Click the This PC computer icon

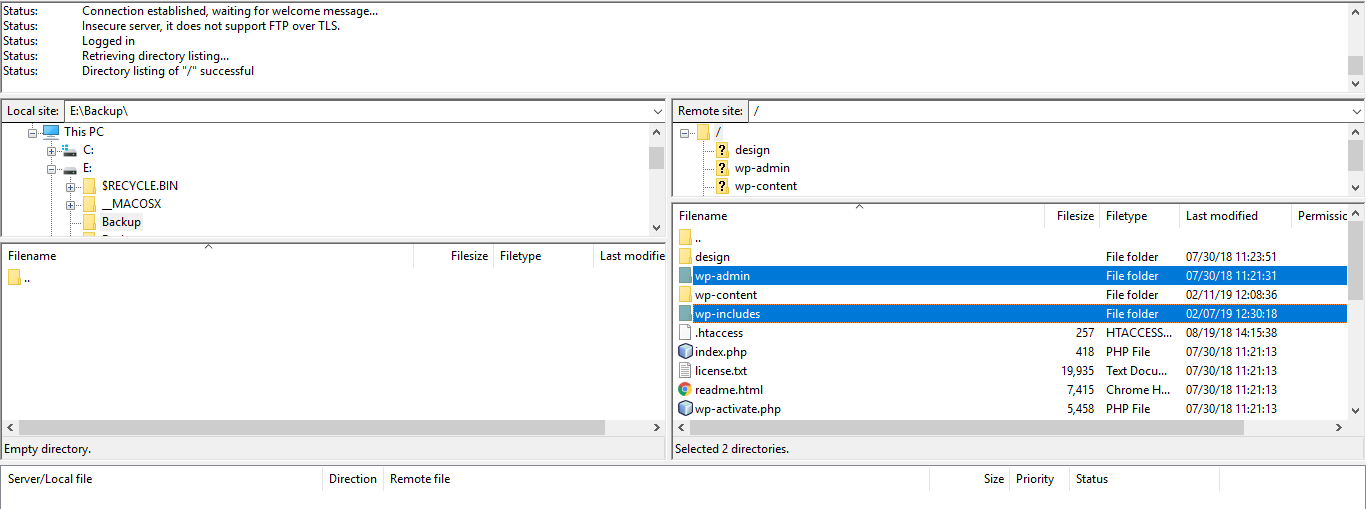(x=50, y=132)
